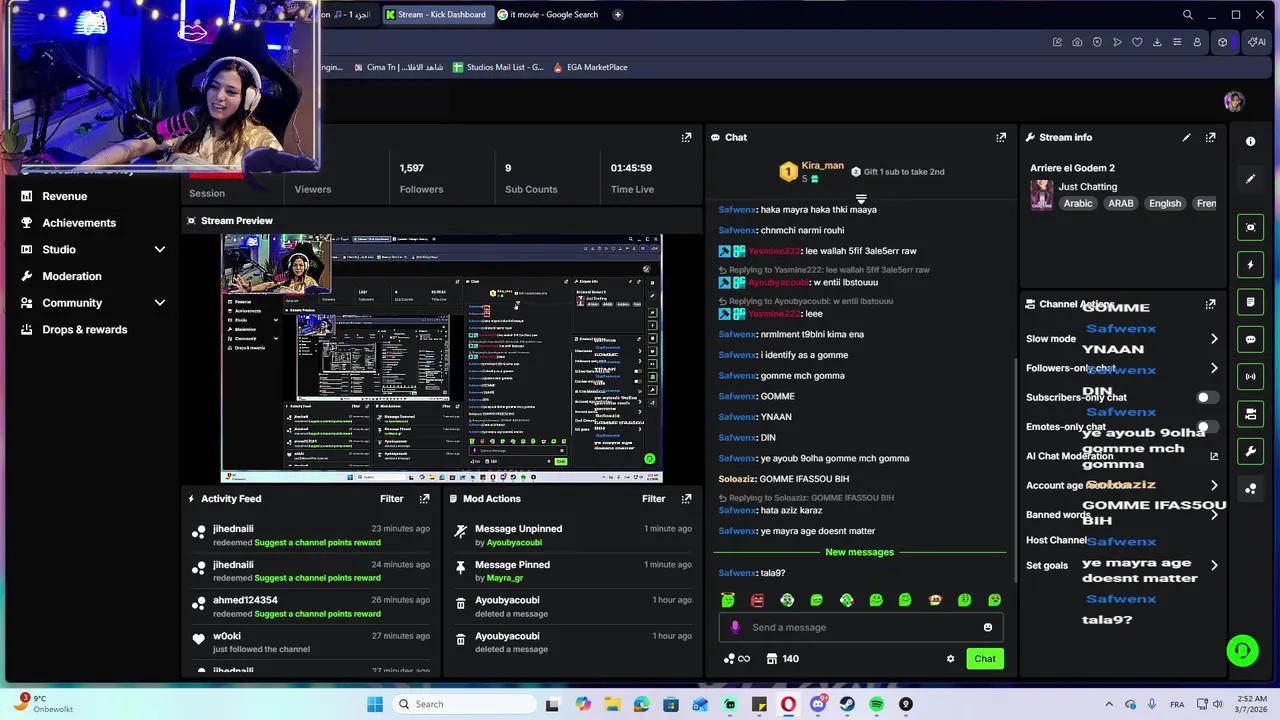Click the green Chat send button

coord(985,659)
